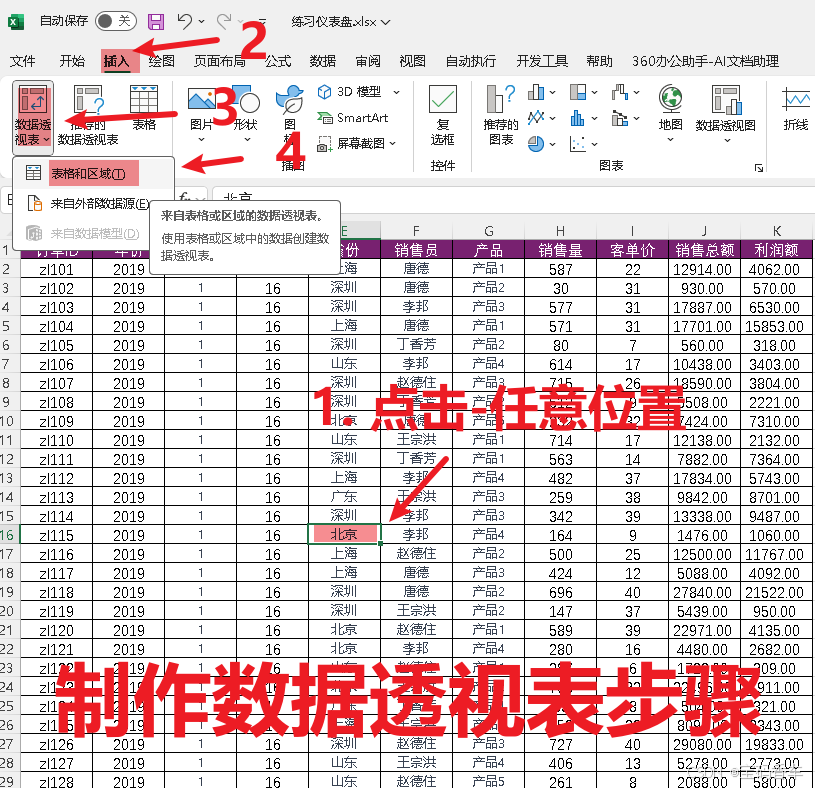This screenshot has width=815, height=788.
Task: Click the 表格 table icon
Action: [x=144, y=100]
